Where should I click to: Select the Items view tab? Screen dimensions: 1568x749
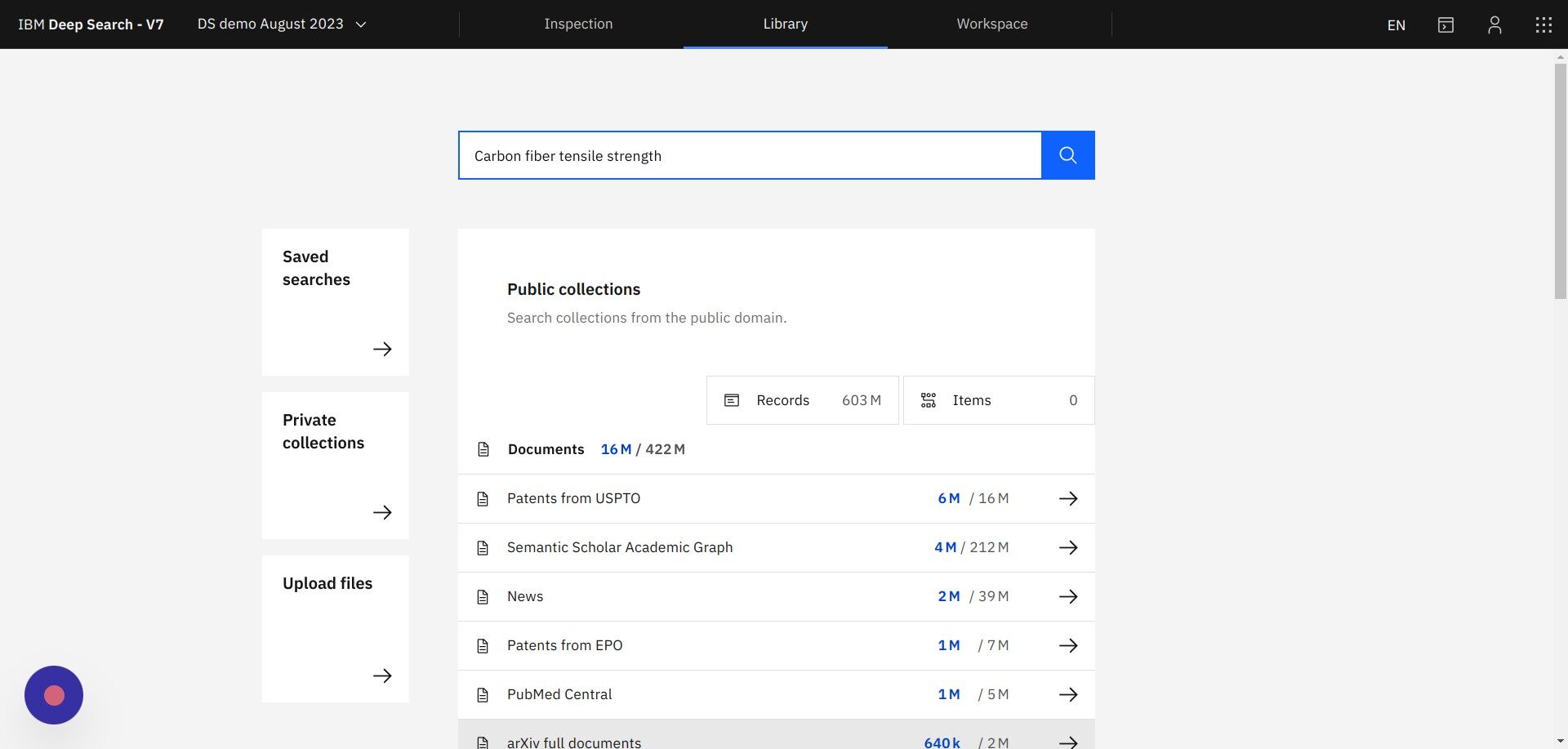coord(999,400)
